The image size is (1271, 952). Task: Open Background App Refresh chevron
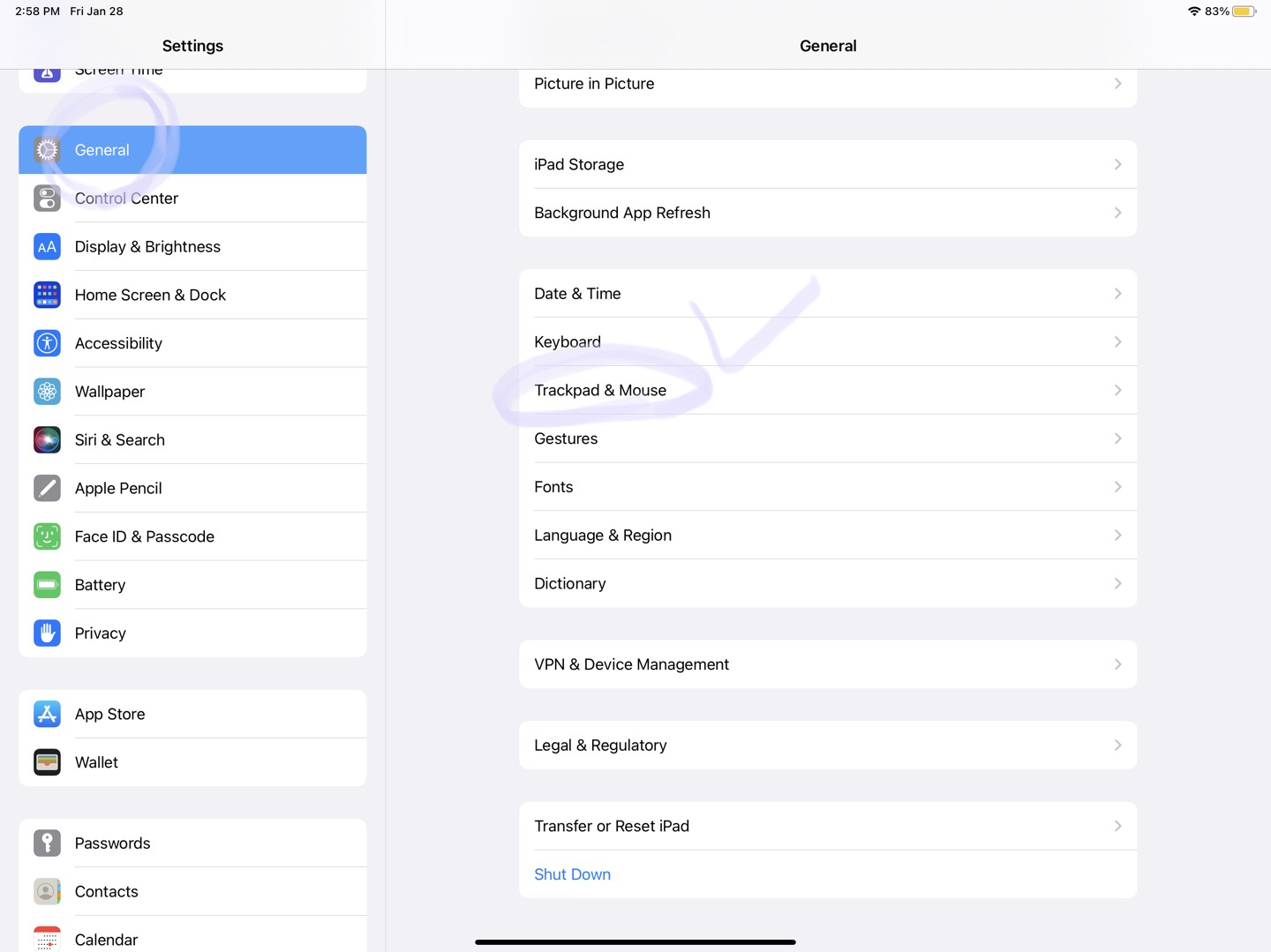point(1117,213)
